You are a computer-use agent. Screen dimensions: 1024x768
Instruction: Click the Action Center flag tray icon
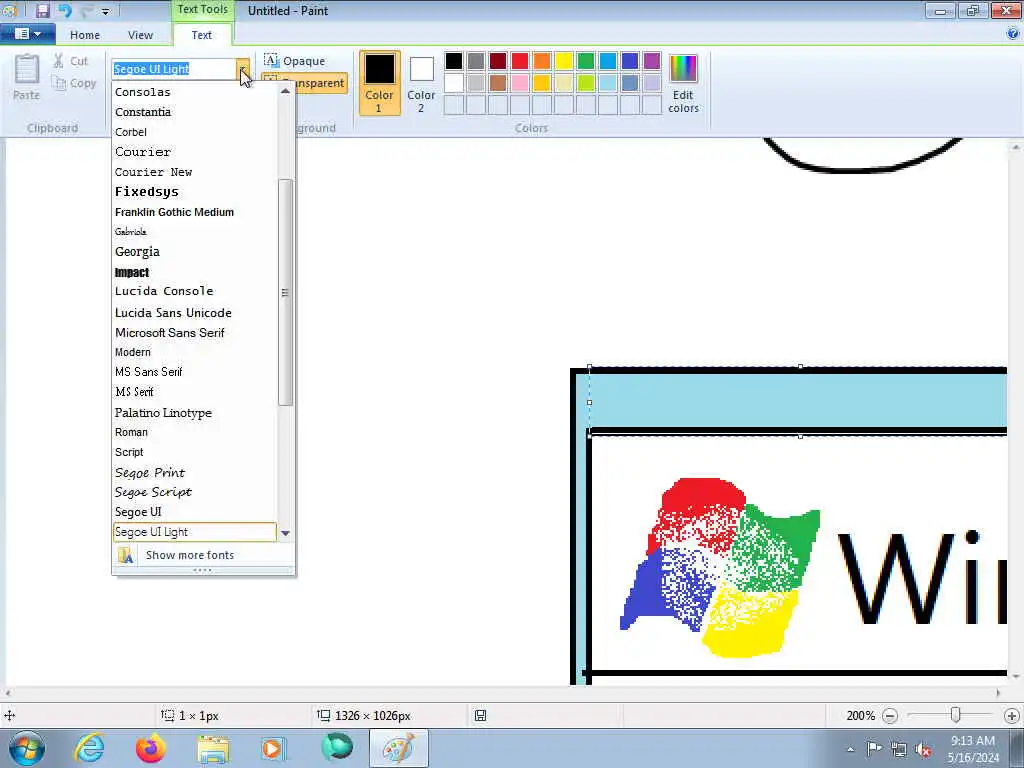(x=873, y=748)
